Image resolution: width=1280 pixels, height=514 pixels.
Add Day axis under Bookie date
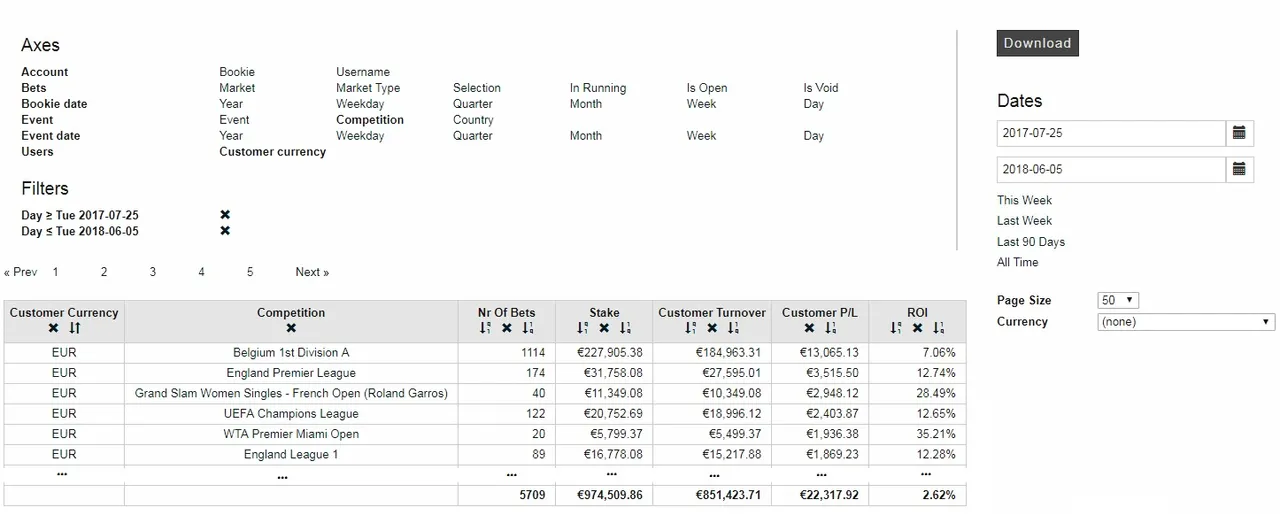pyautogui.click(x=814, y=104)
